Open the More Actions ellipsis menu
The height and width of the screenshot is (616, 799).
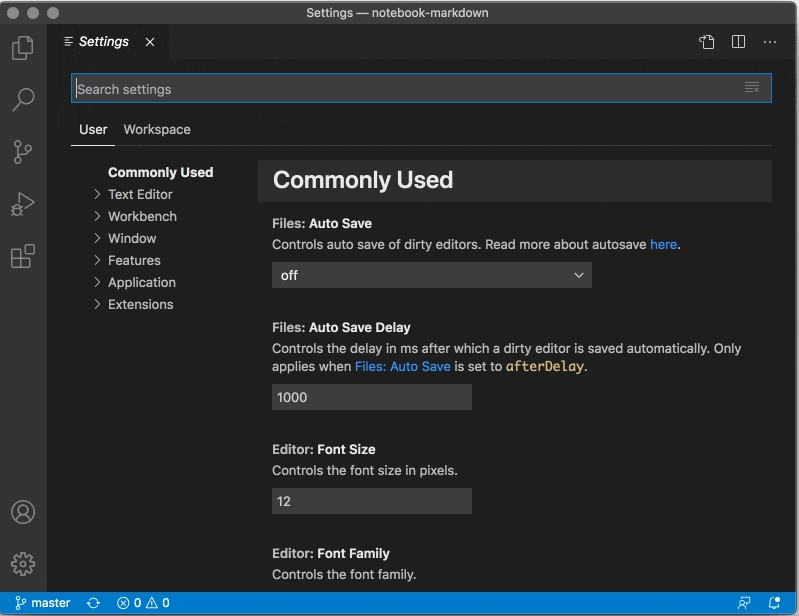tap(770, 42)
